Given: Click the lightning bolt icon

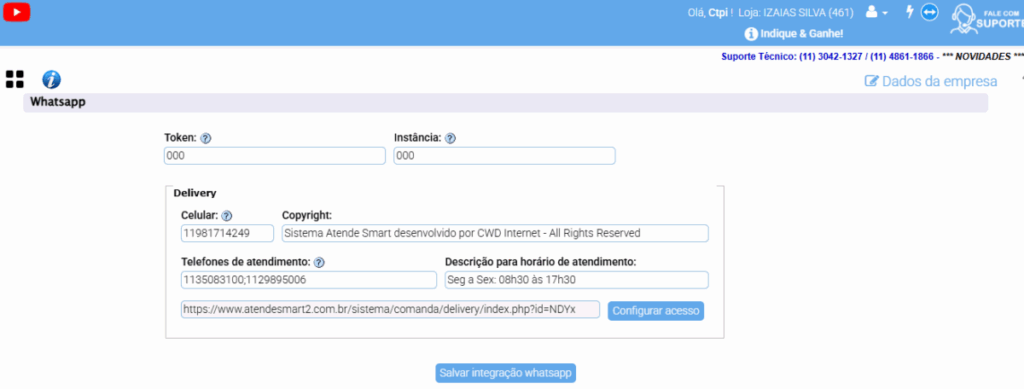Looking at the screenshot, I should 909,12.
